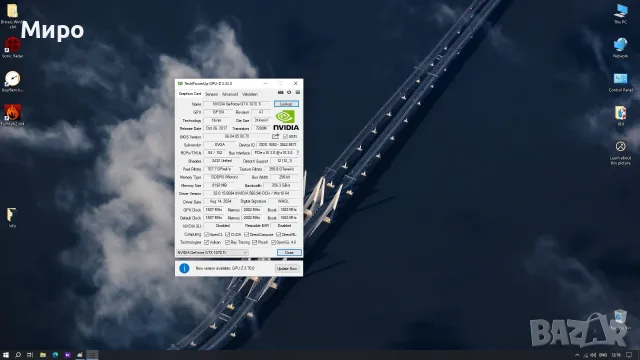This screenshot has width=640, height=360.
Task: Click the Lookup button
Action: tap(286, 104)
